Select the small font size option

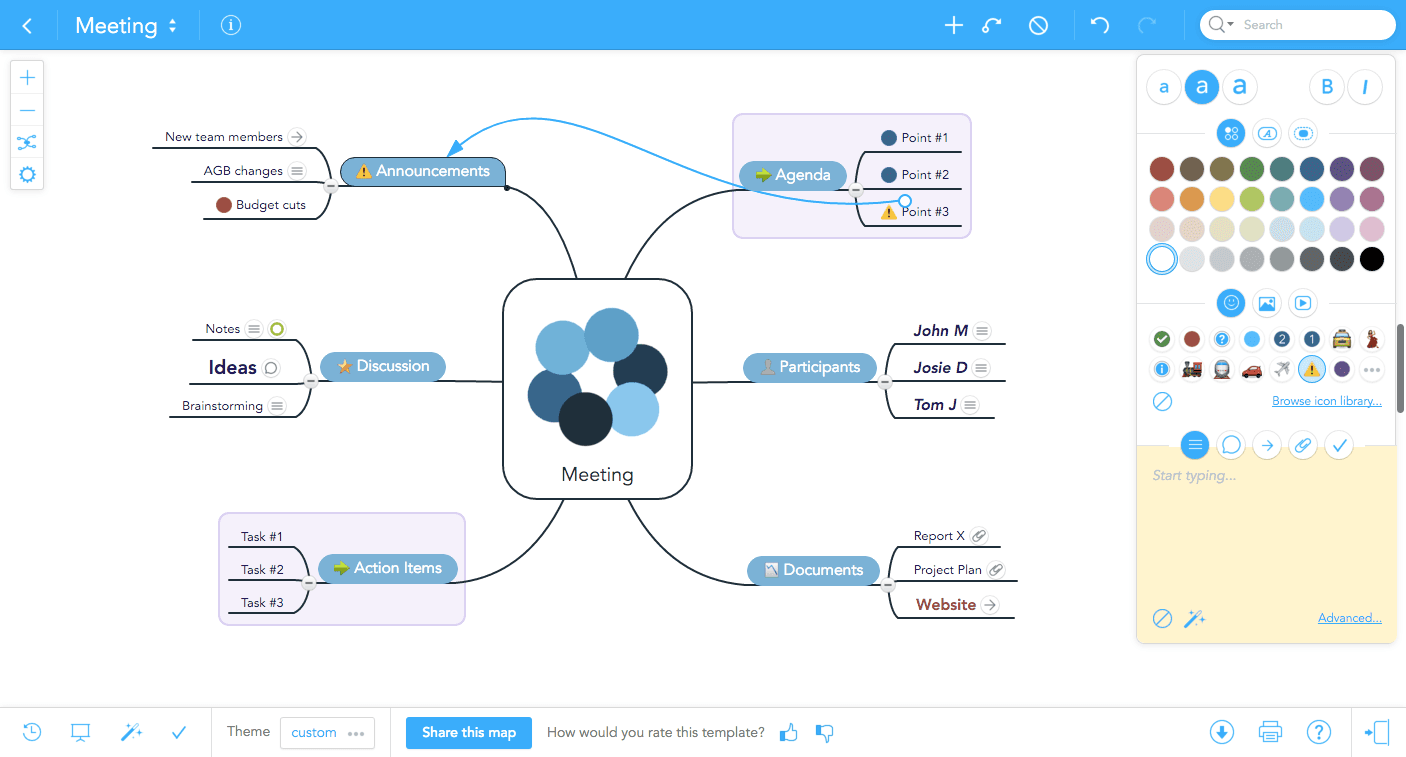pos(1163,87)
